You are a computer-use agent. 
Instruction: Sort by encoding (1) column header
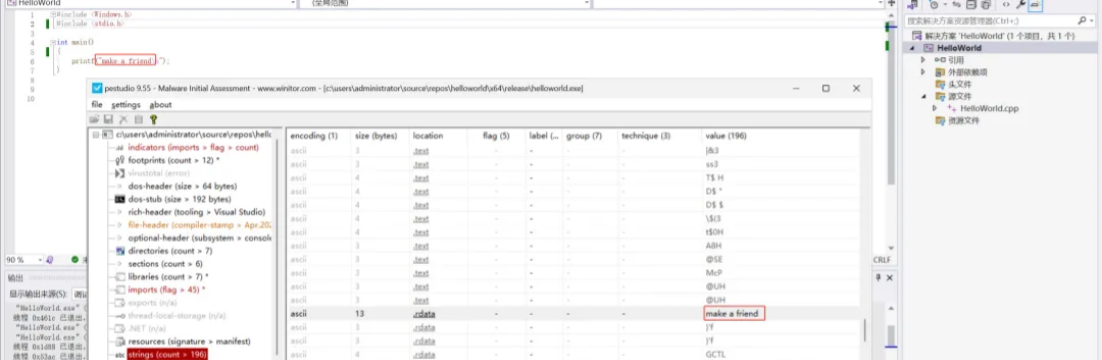point(314,135)
